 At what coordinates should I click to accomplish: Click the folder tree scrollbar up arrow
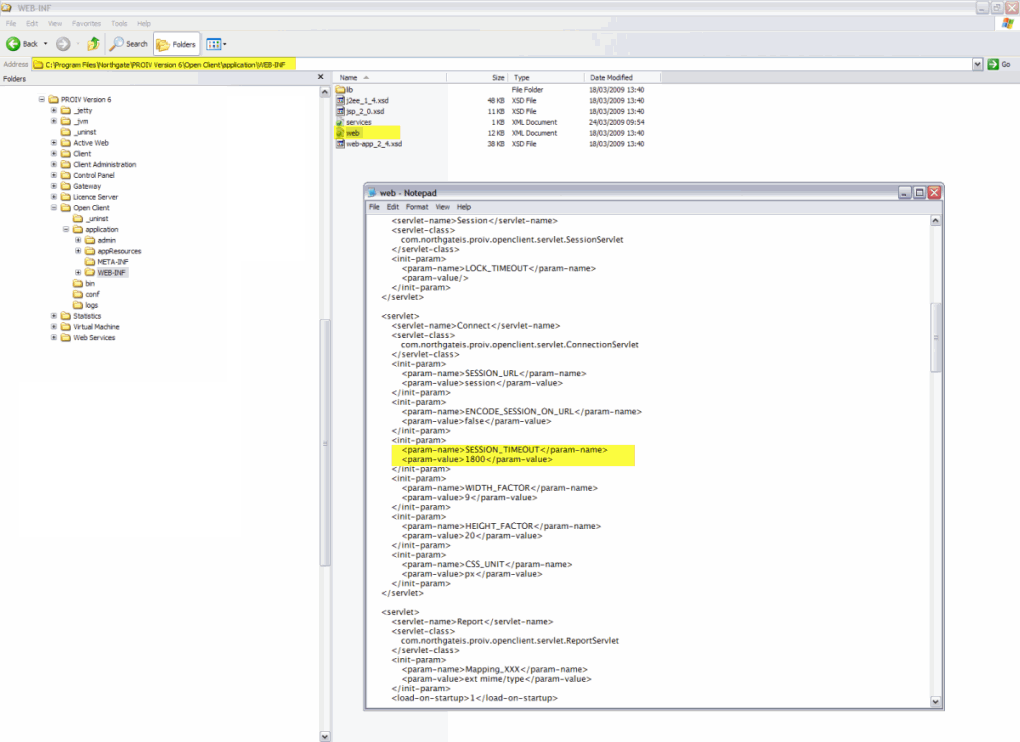325,92
